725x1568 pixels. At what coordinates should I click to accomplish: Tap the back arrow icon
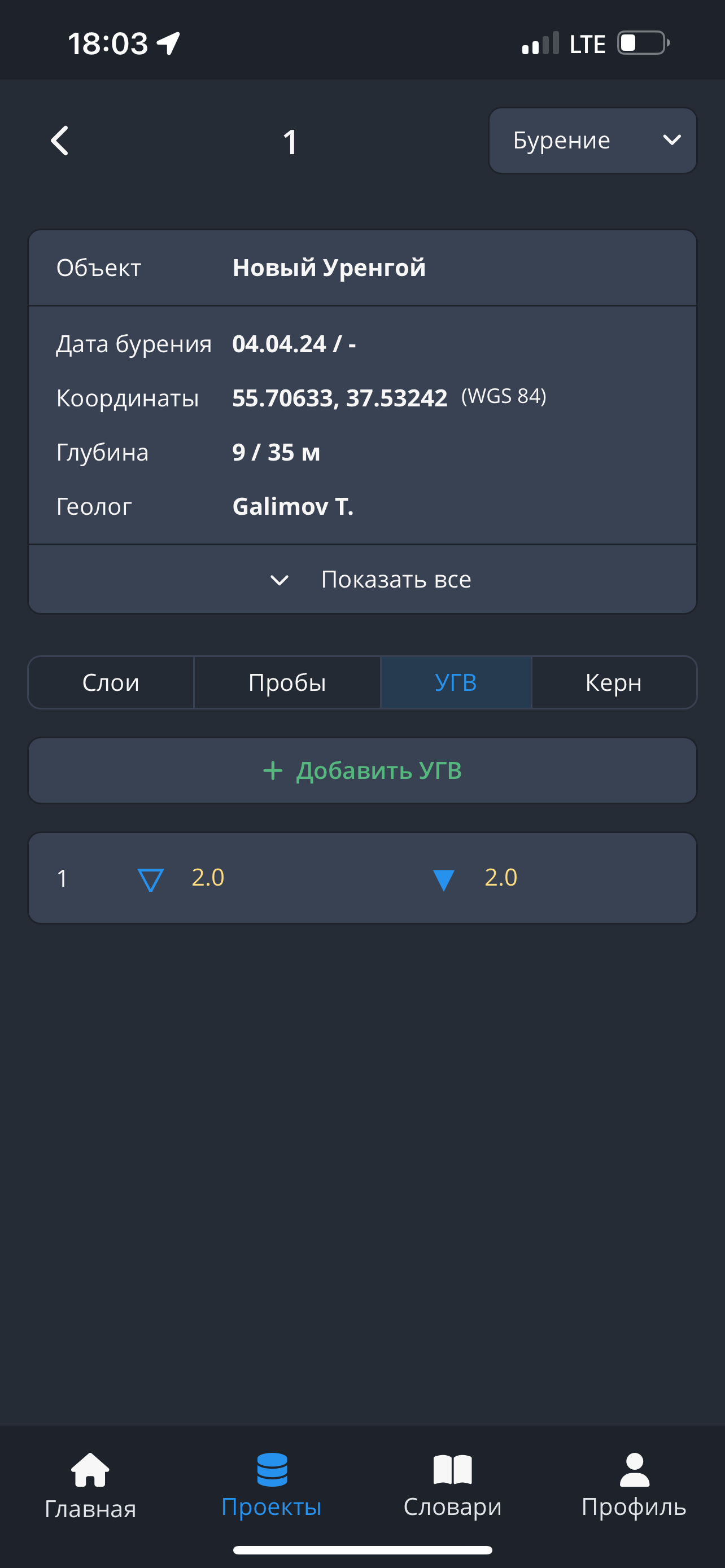[x=60, y=141]
